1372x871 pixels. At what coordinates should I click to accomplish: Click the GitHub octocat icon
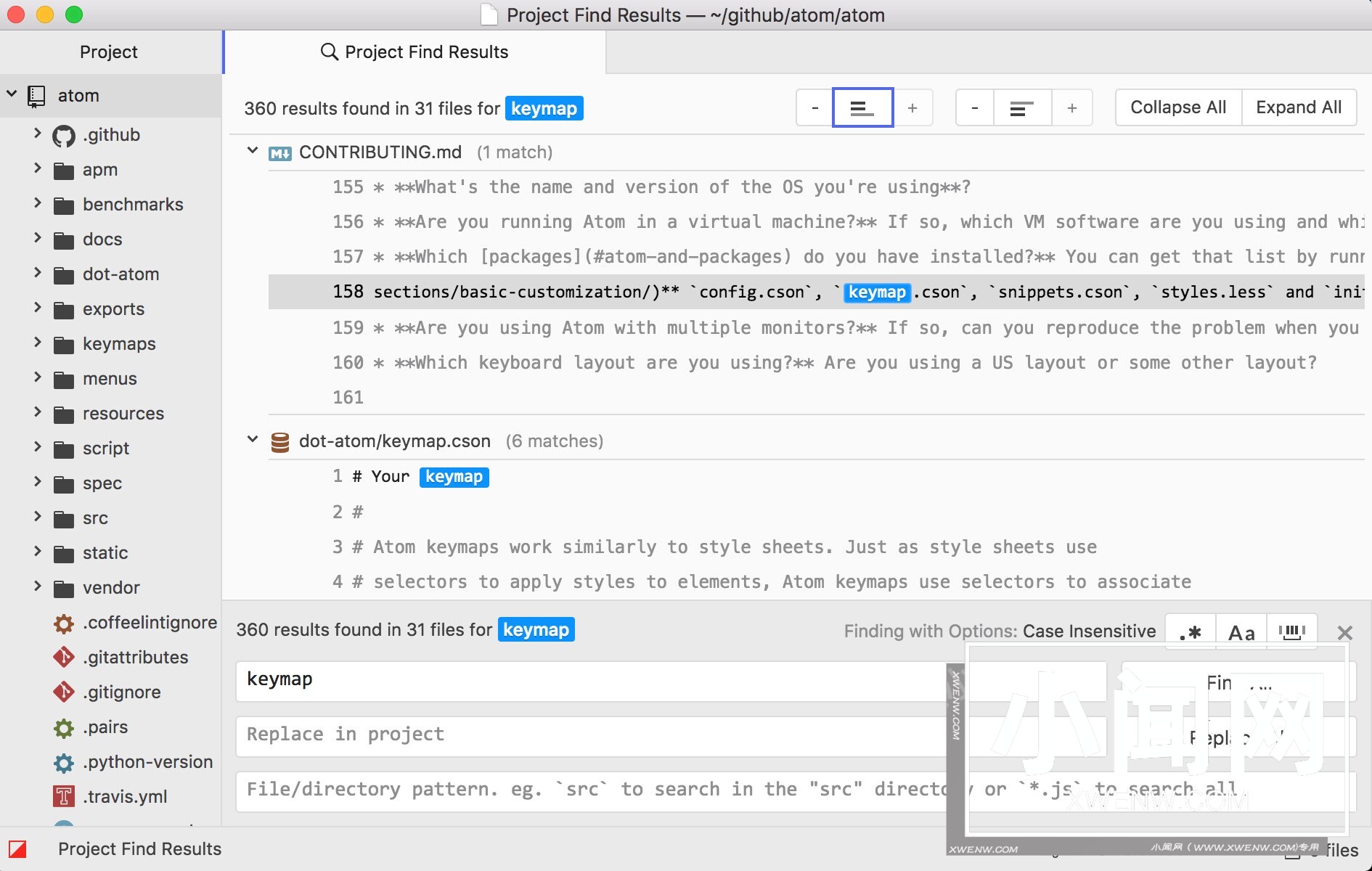[x=64, y=136]
